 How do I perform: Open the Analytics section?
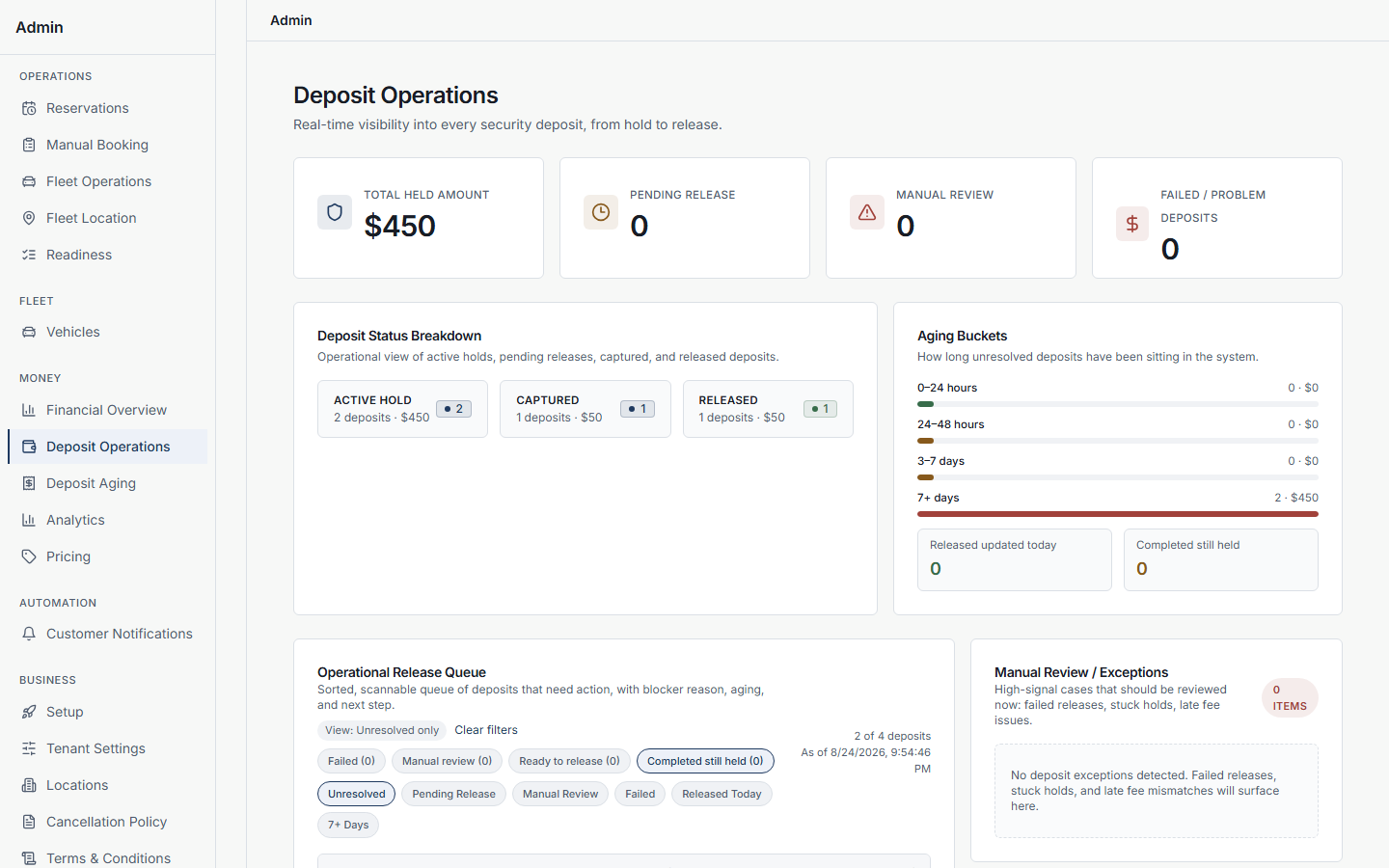click(x=107, y=520)
